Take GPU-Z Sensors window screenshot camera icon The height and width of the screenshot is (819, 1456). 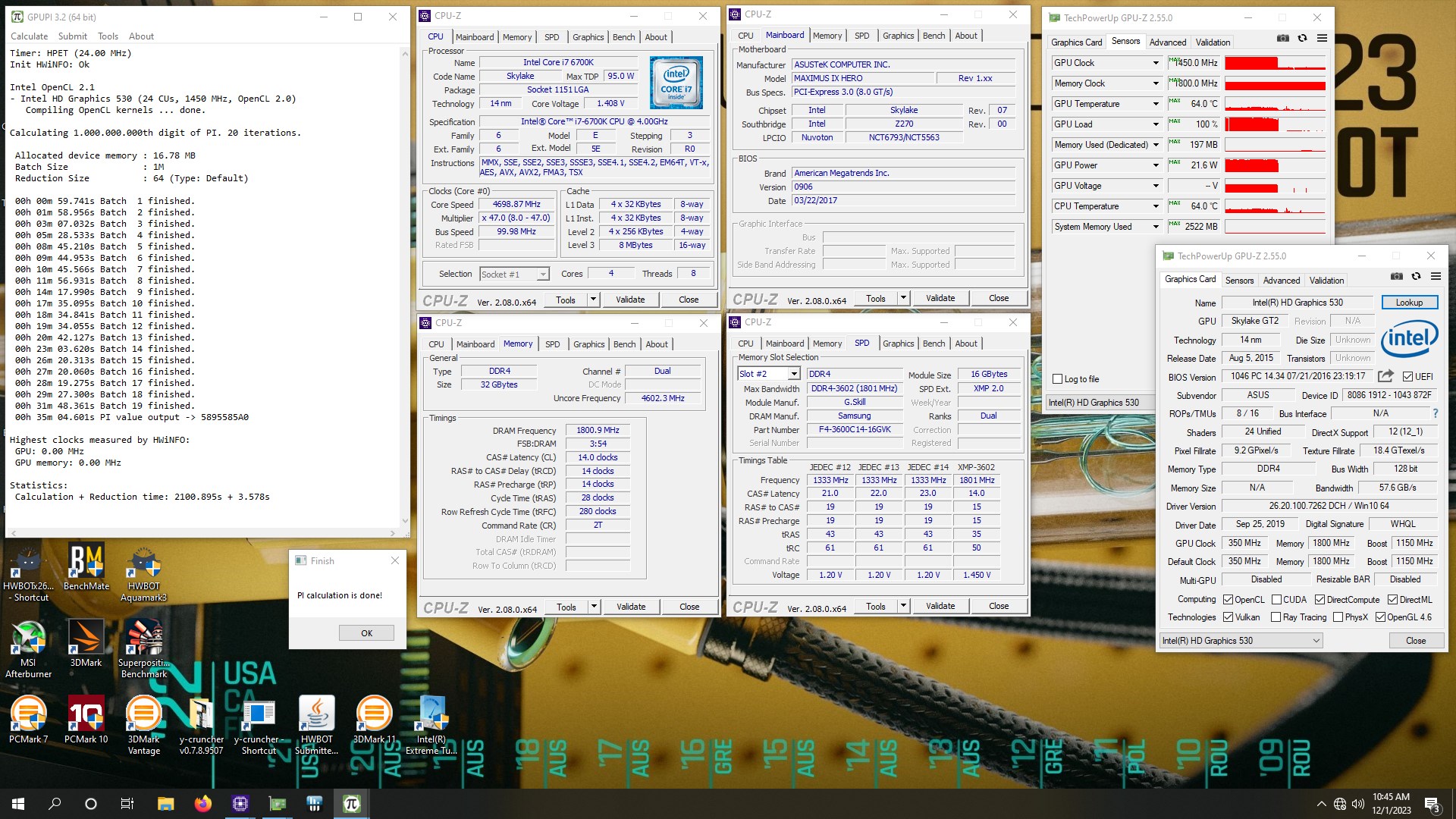pyautogui.click(x=1283, y=38)
